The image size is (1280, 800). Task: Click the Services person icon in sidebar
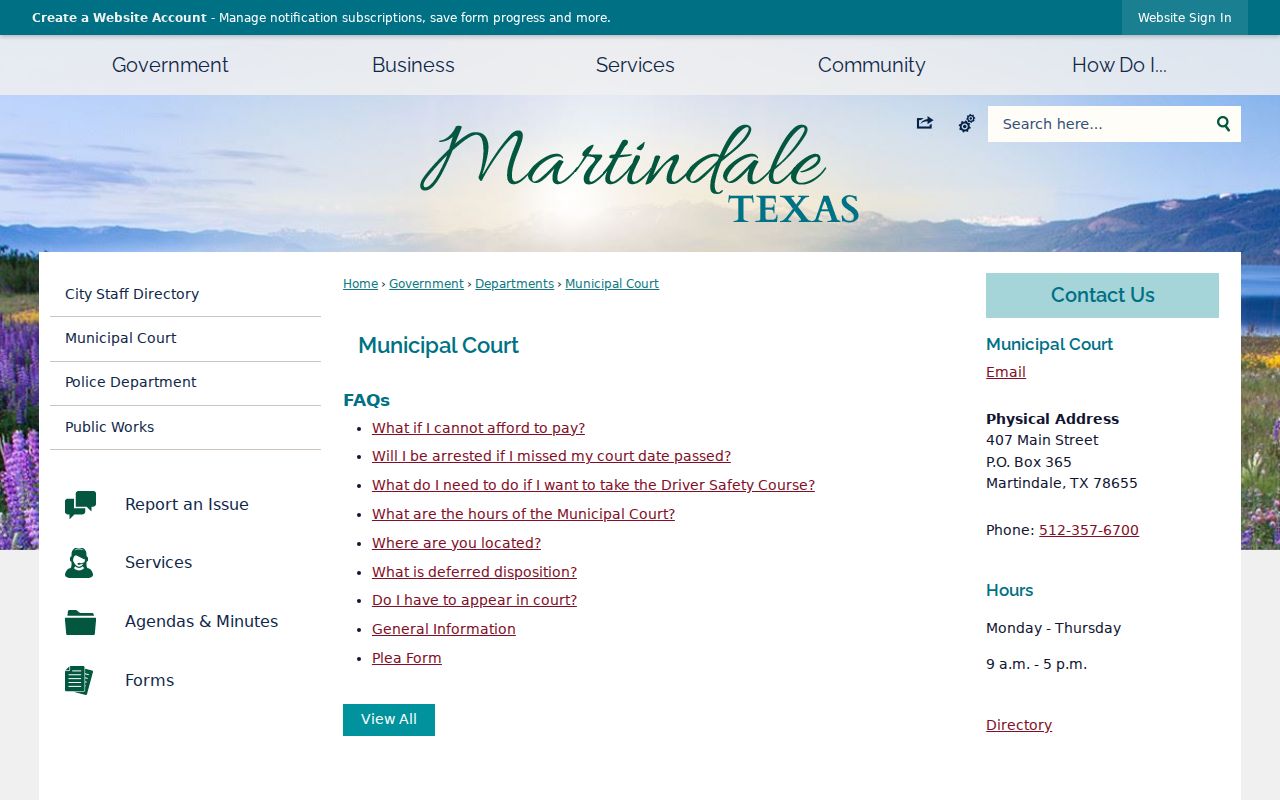(79, 563)
